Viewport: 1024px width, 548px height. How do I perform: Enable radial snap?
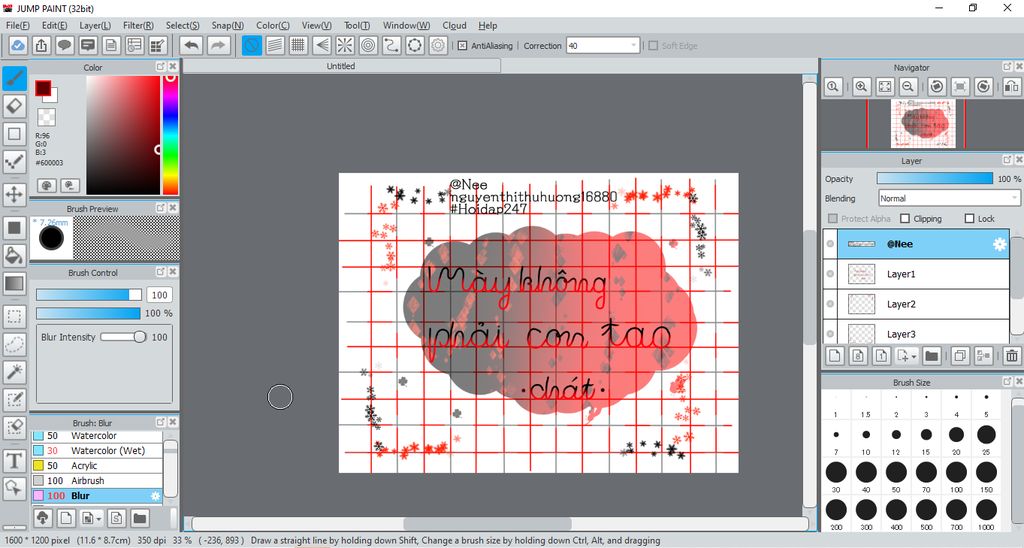tap(345, 45)
